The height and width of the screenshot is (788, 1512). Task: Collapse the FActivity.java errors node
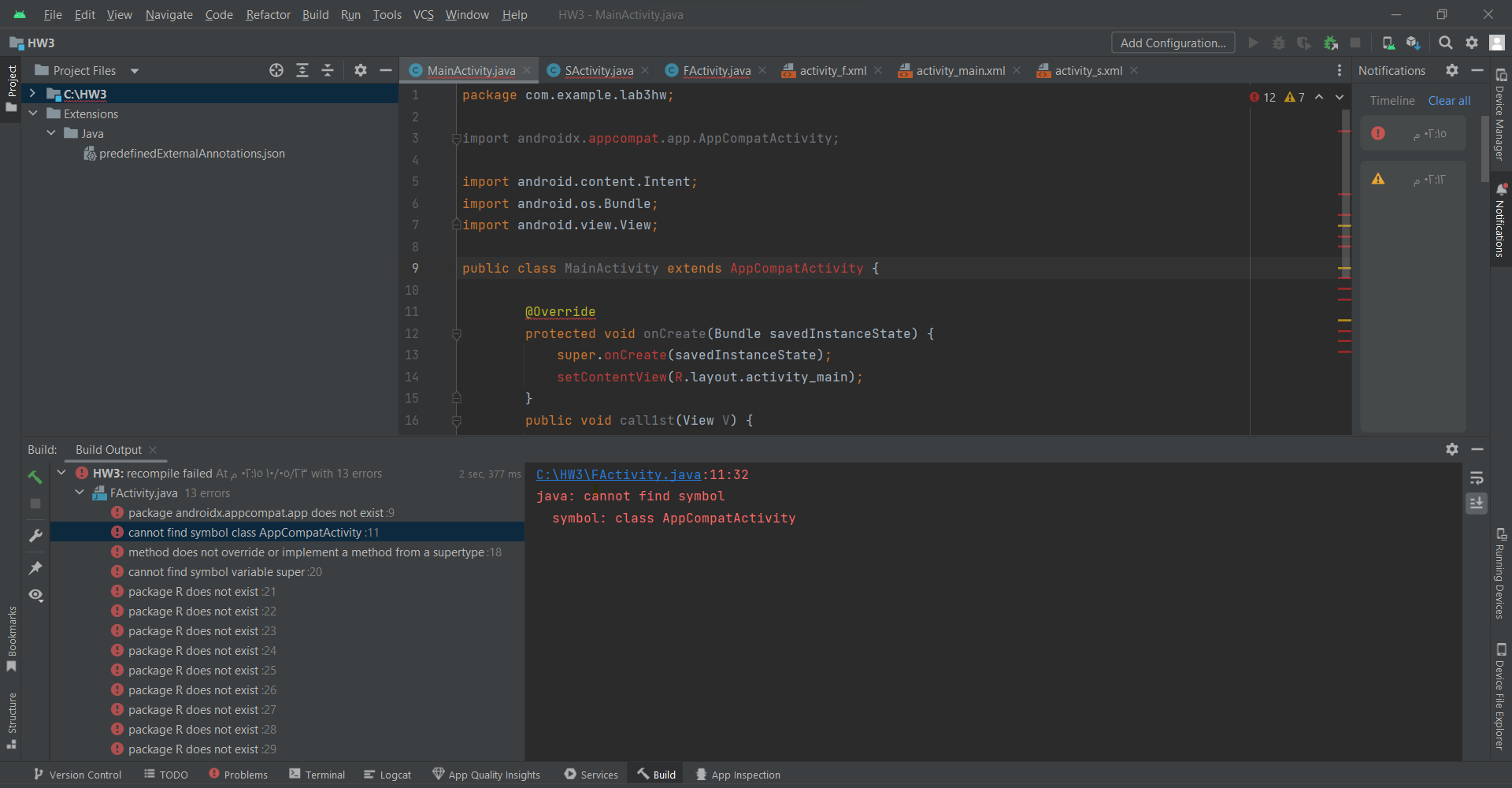pos(80,492)
